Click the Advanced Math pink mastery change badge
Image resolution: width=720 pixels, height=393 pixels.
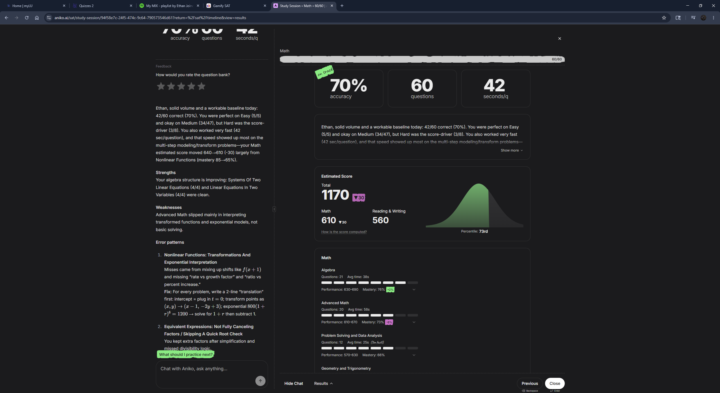pyautogui.click(x=389, y=322)
